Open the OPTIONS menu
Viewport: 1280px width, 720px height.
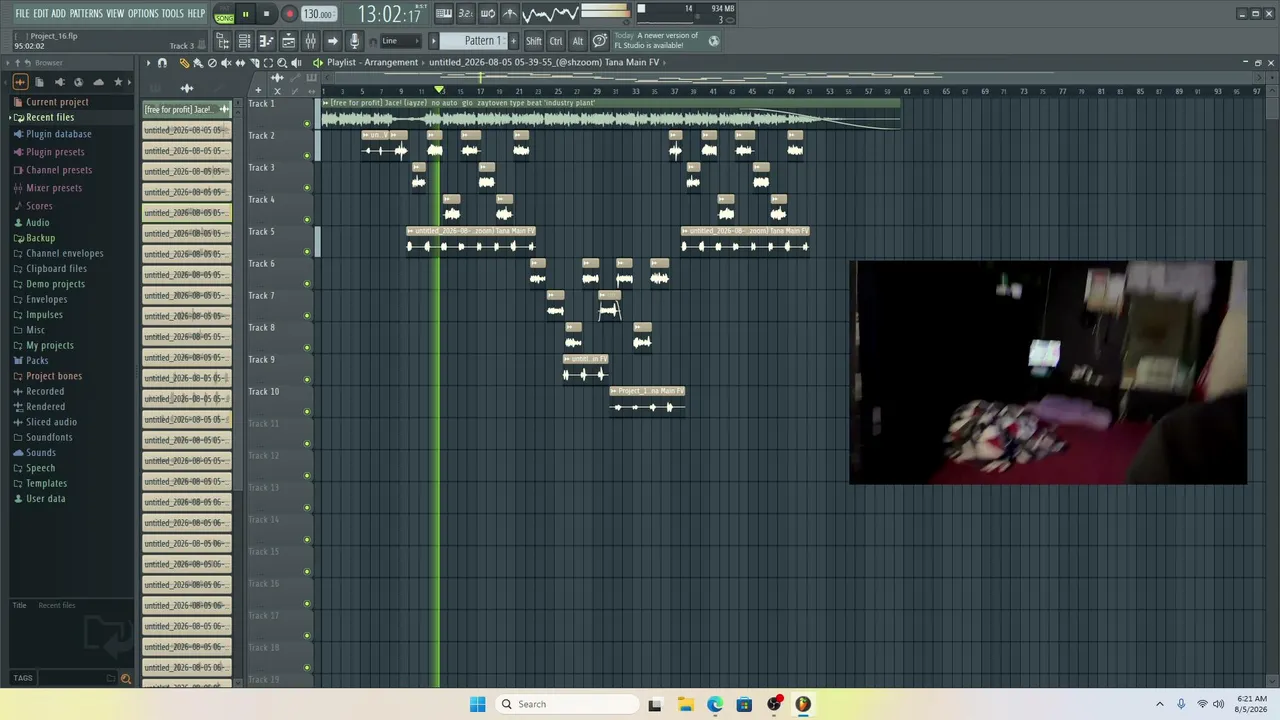(x=143, y=13)
